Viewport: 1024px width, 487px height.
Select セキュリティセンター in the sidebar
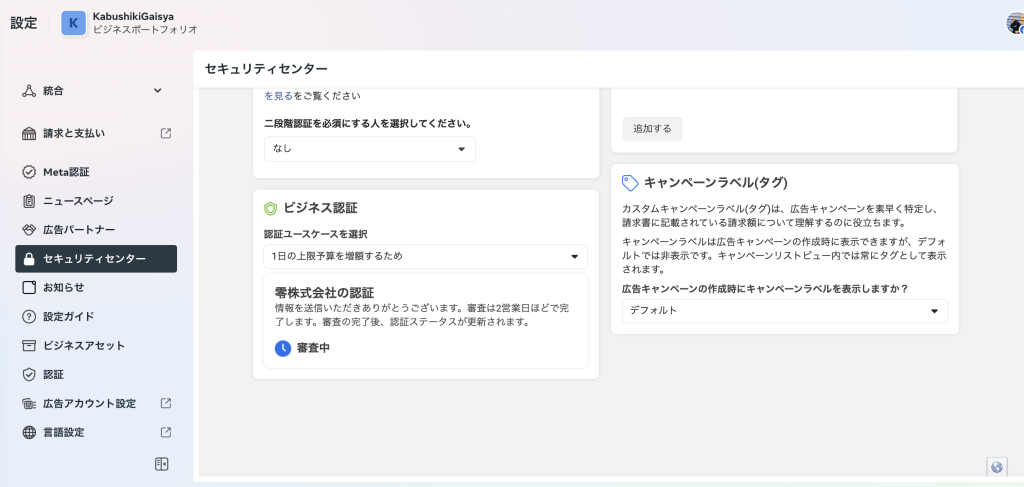(96, 259)
